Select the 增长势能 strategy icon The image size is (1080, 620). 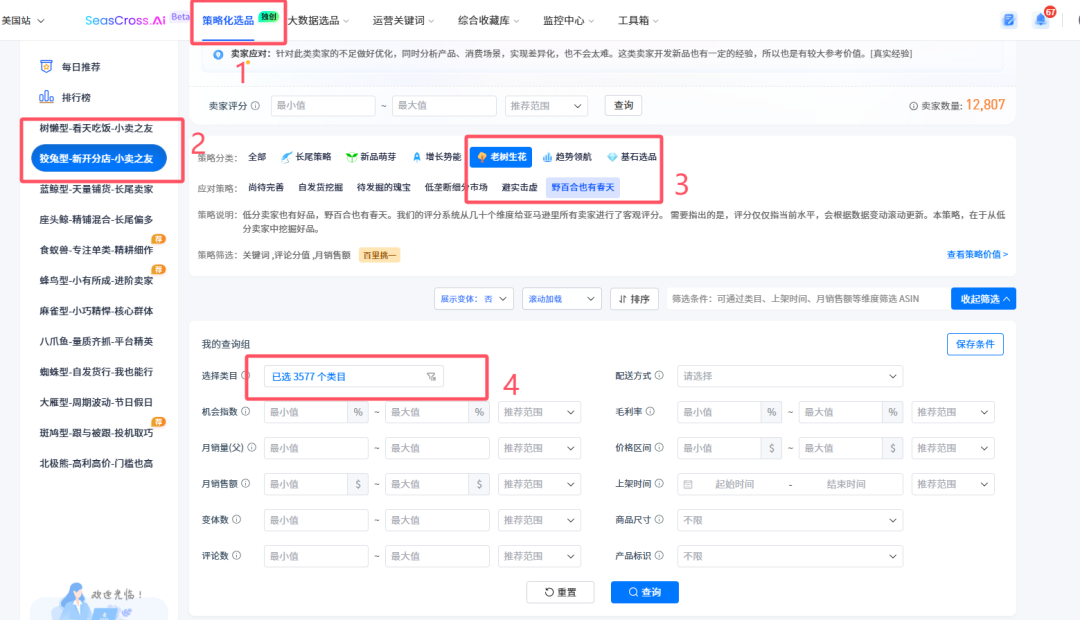coord(418,155)
